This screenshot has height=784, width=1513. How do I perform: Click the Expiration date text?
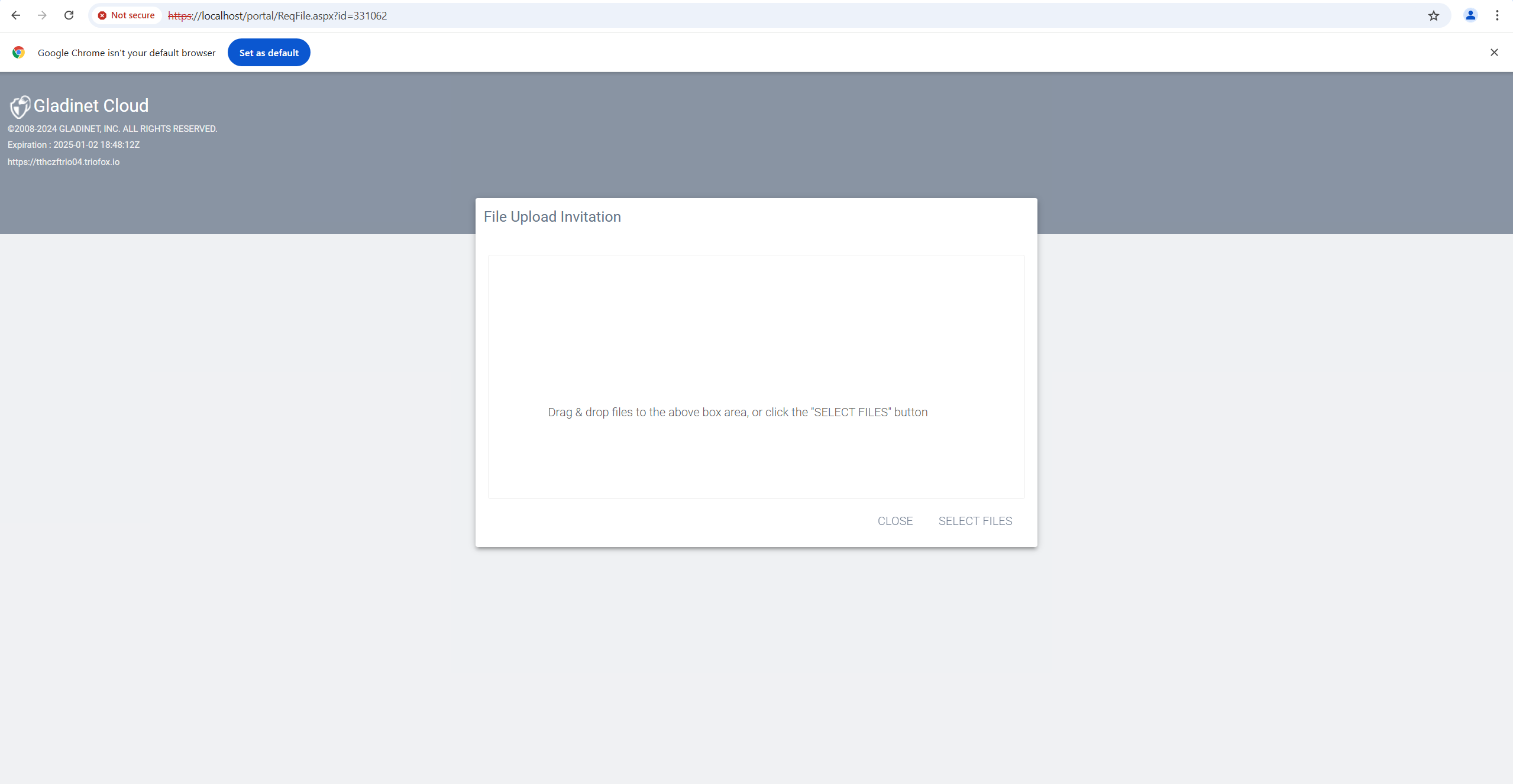coord(73,145)
